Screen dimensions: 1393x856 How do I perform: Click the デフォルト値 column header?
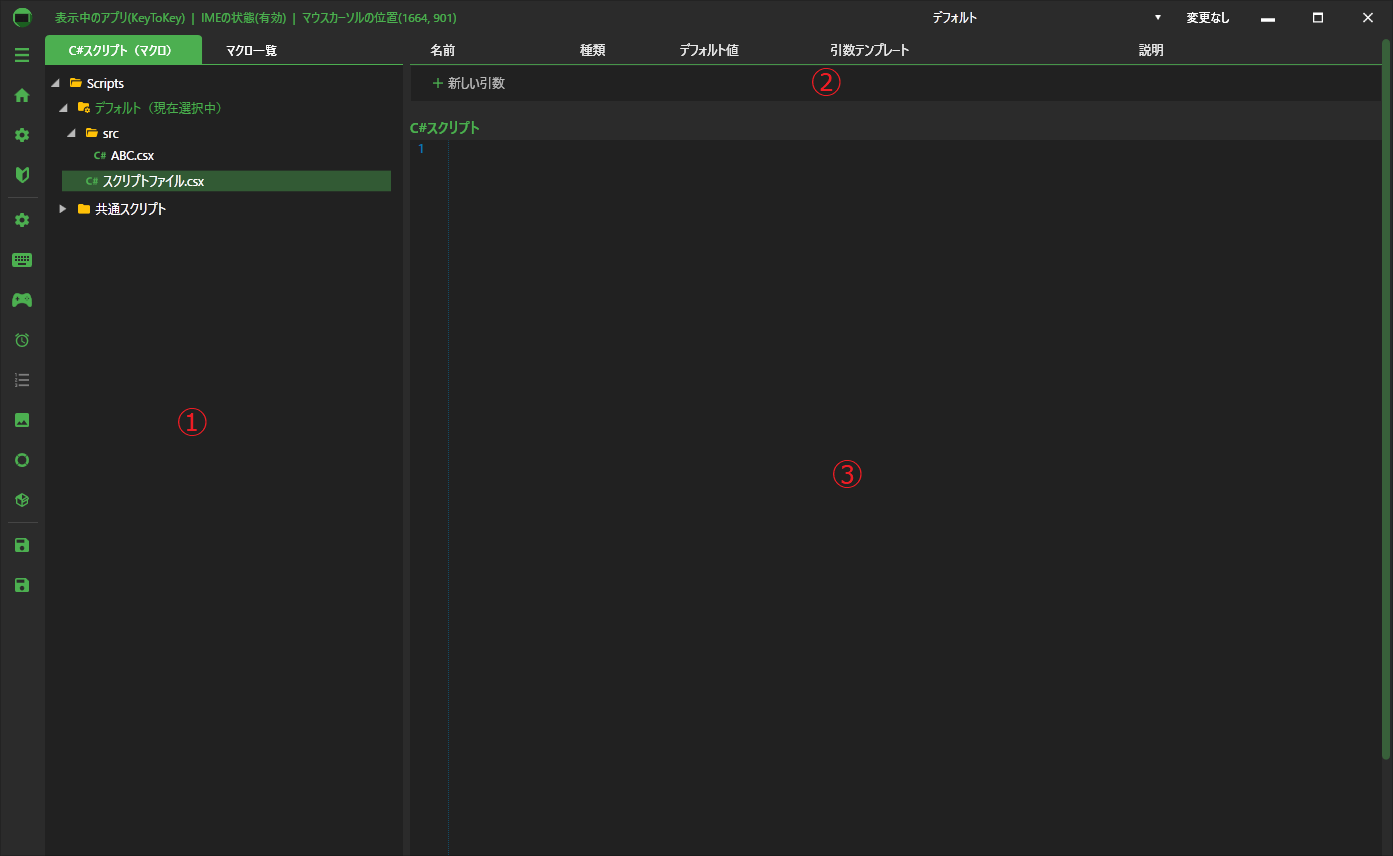tap(709, 50)
